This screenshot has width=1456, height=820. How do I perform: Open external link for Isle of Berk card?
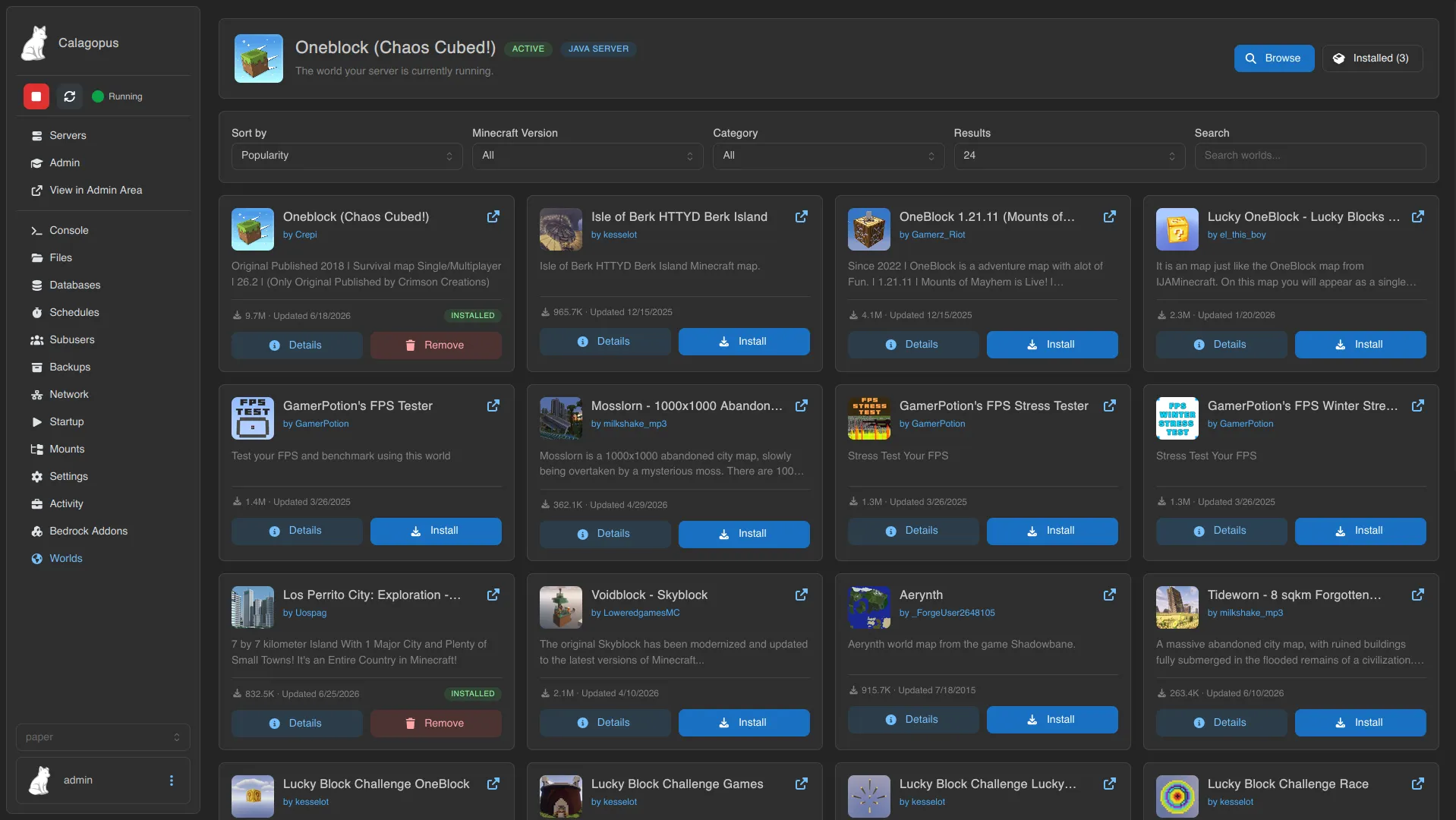click(x=802, y=217)
